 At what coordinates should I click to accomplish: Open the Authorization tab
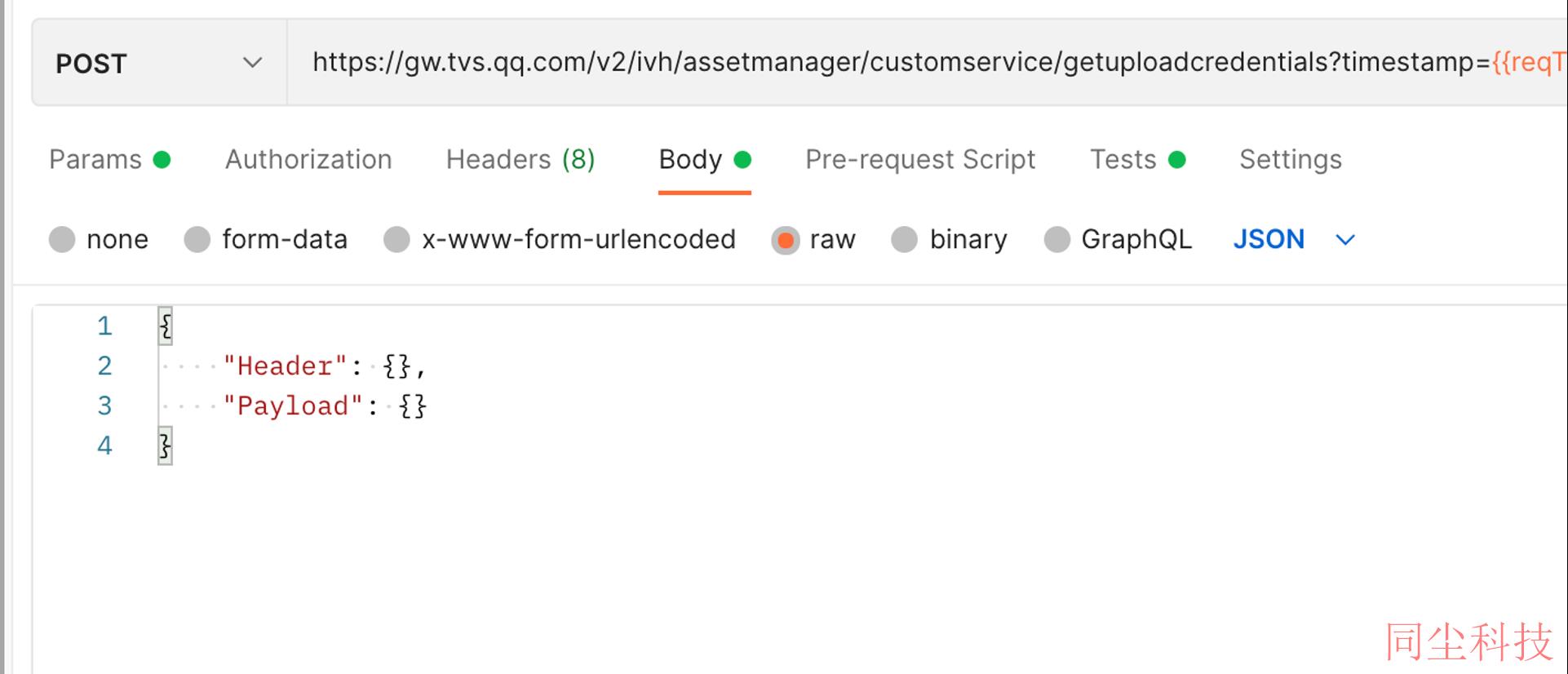(x=308, y=159)
